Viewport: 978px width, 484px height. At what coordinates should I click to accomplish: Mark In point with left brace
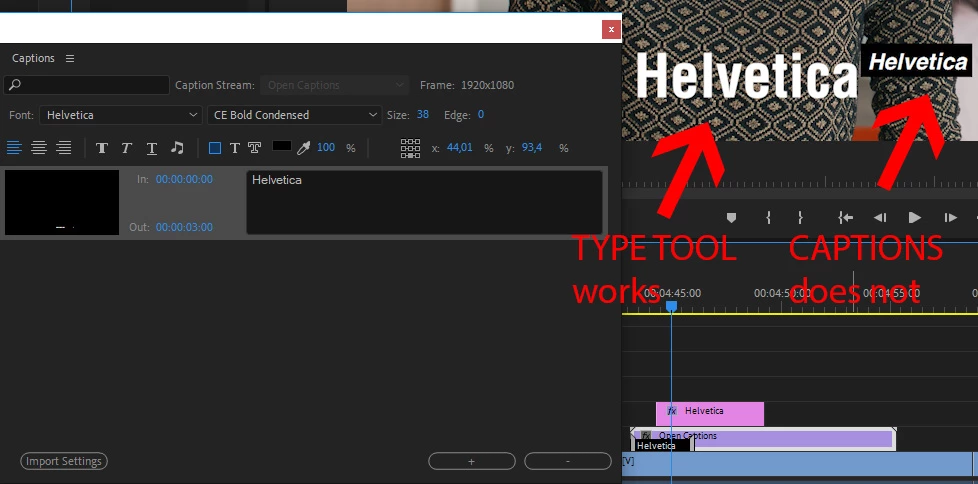(x=768, y=218)
